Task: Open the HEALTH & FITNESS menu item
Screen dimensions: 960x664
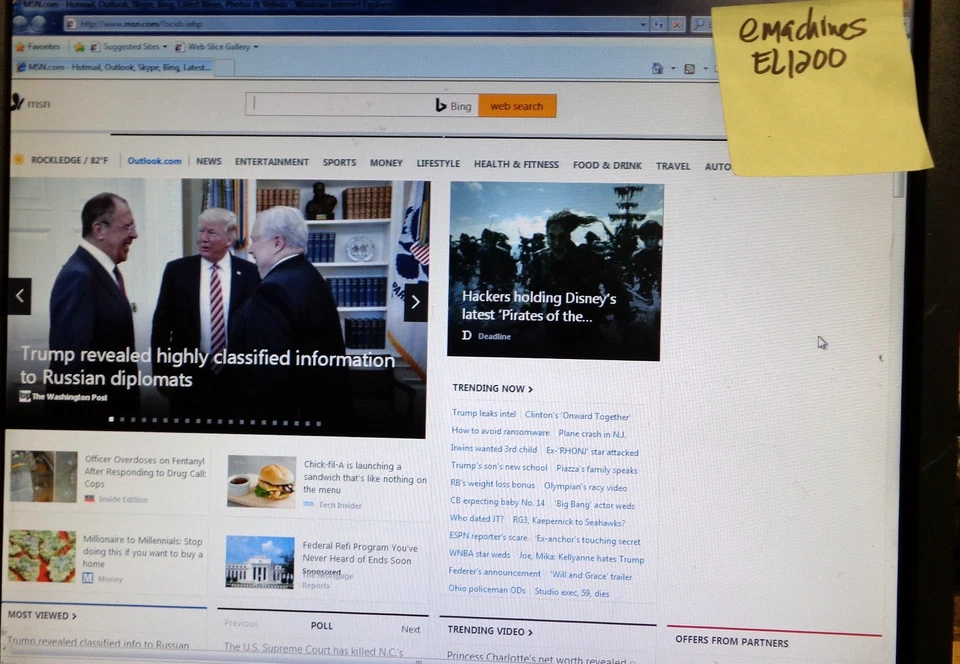Action: click(x=516, y=165)
